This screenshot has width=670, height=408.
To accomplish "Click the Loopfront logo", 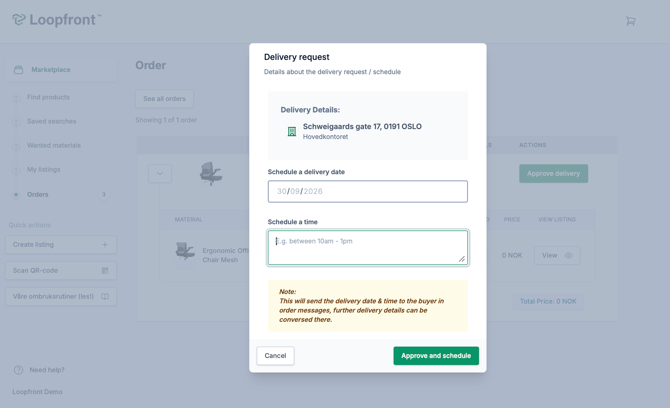I will pyautogui.click(x=56, y=20).
